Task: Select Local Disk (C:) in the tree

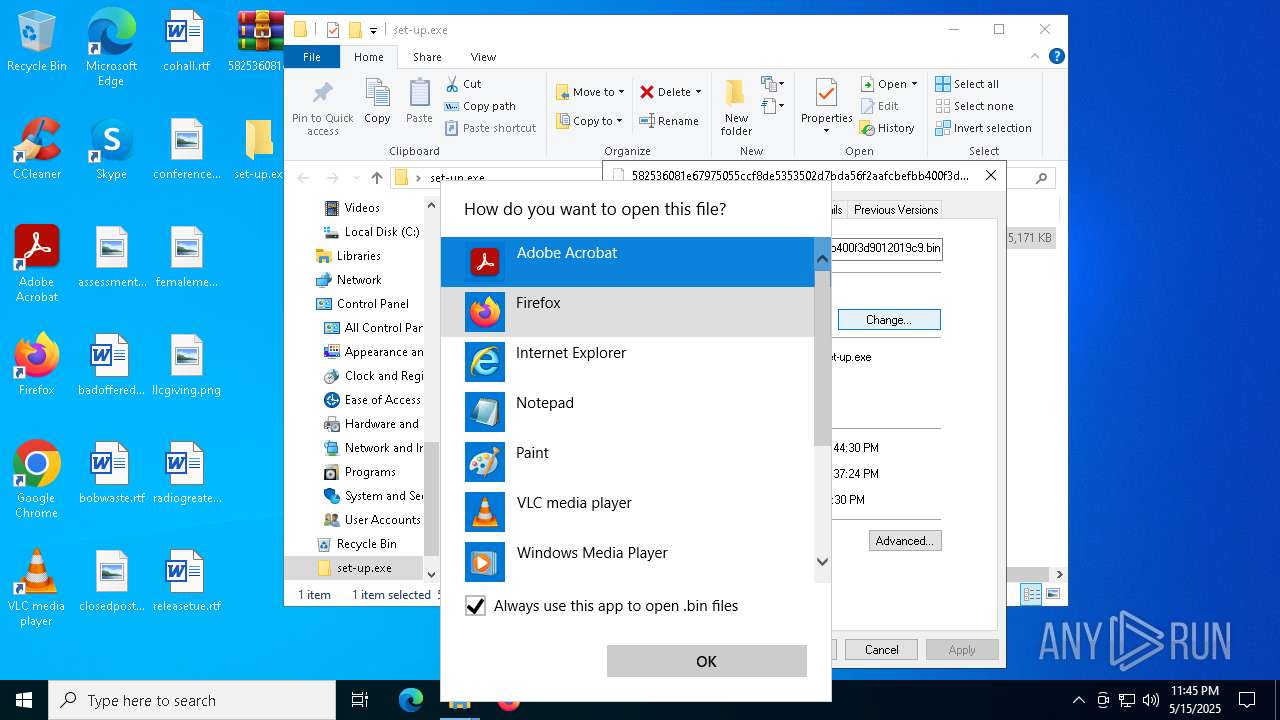Action: click(x=371, y=232)
